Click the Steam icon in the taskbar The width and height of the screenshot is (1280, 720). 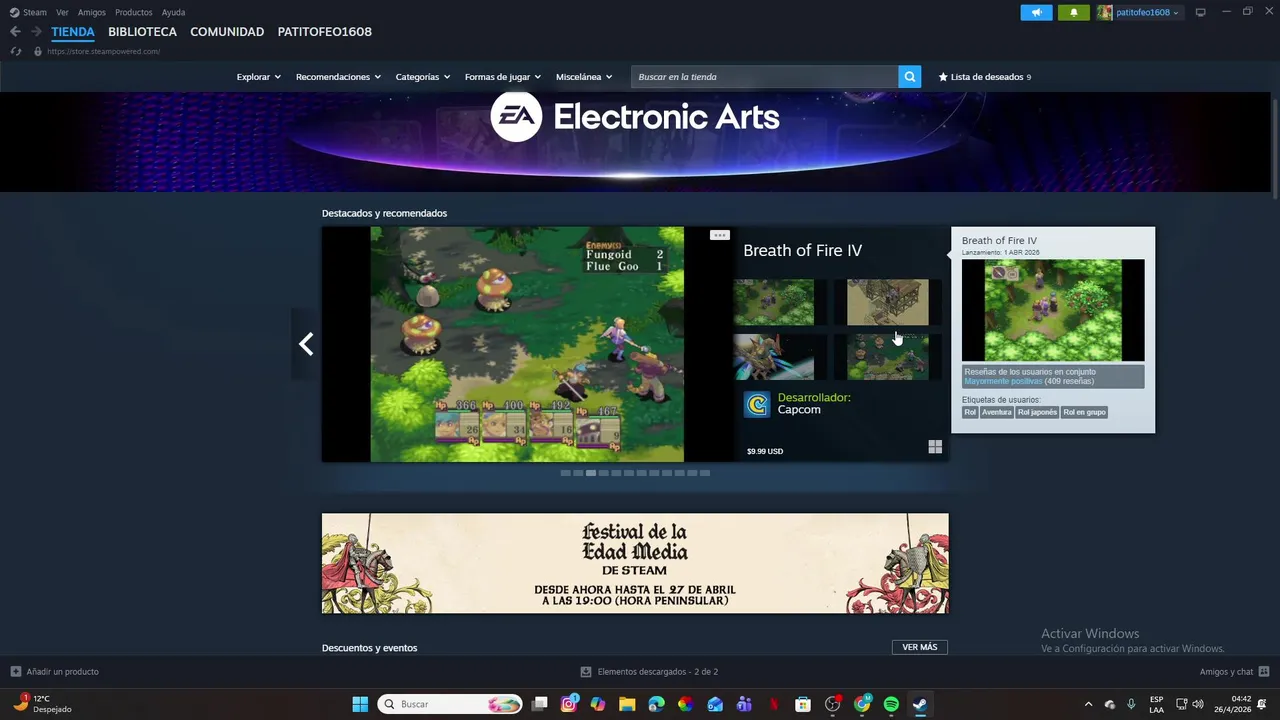tap(920, 704)
